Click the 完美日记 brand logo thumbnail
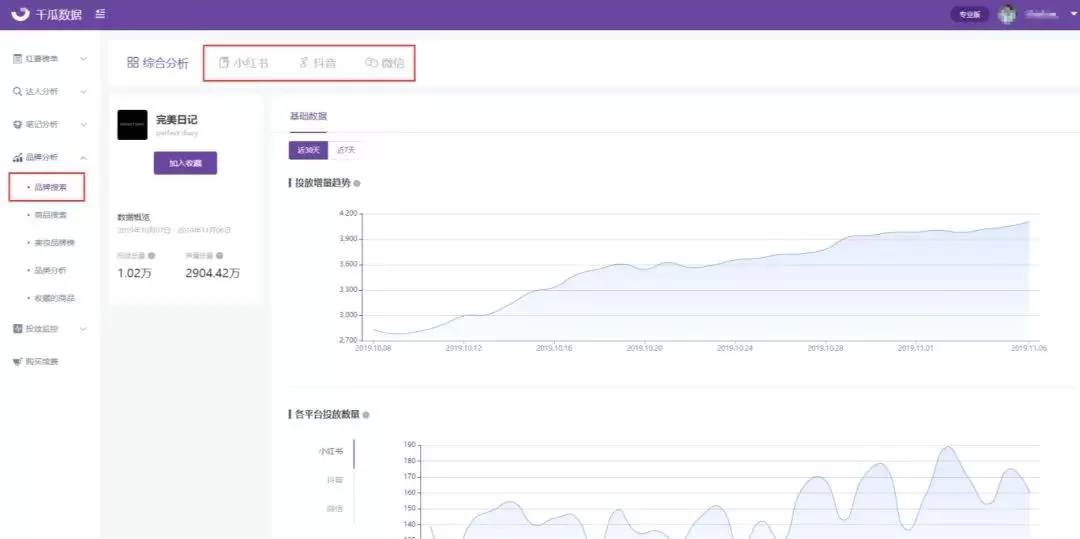 coord(132,125)
